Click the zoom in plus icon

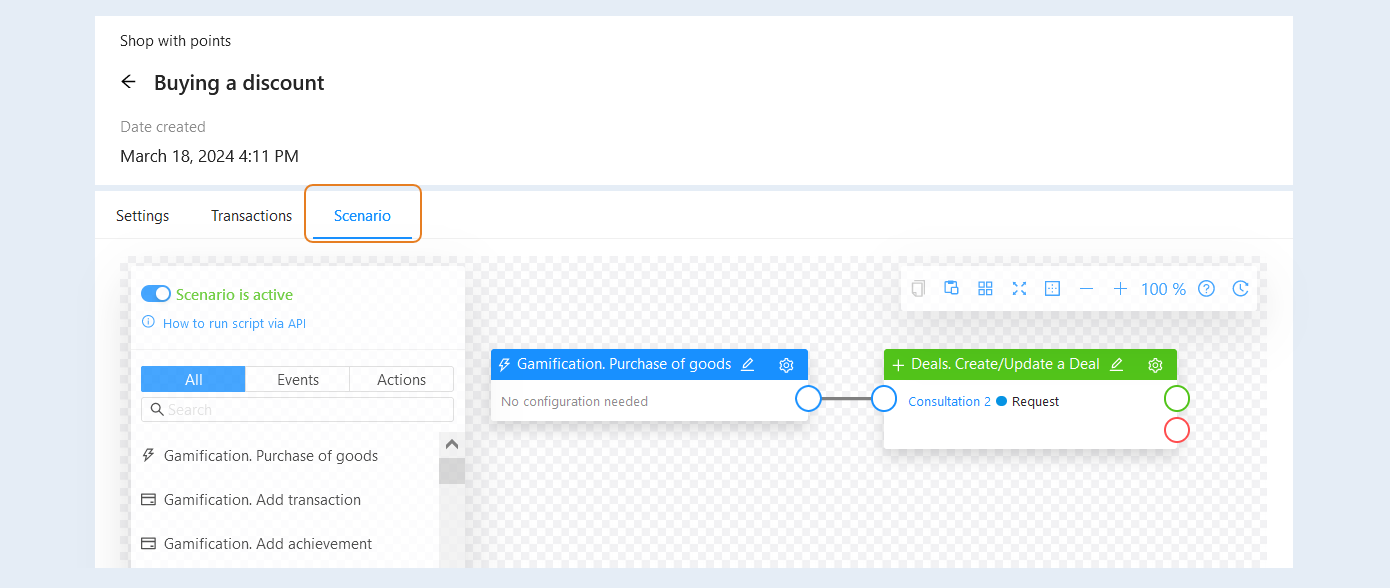(x=1120, y=288)
